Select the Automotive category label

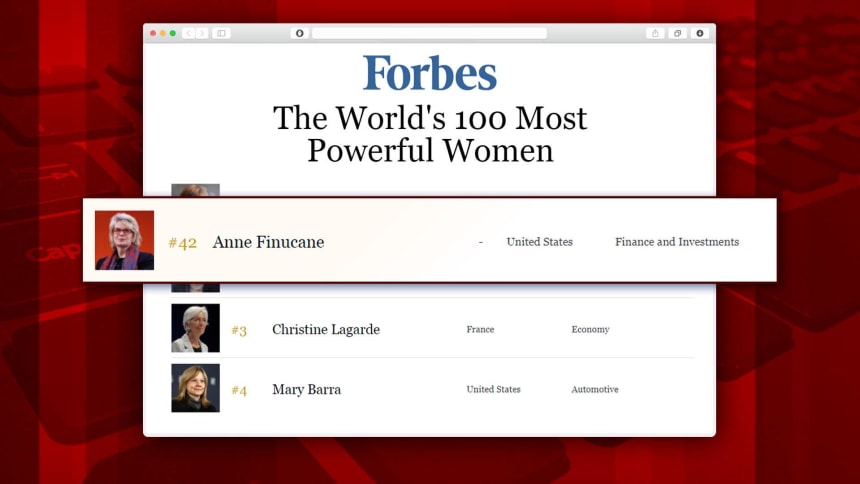595,389
